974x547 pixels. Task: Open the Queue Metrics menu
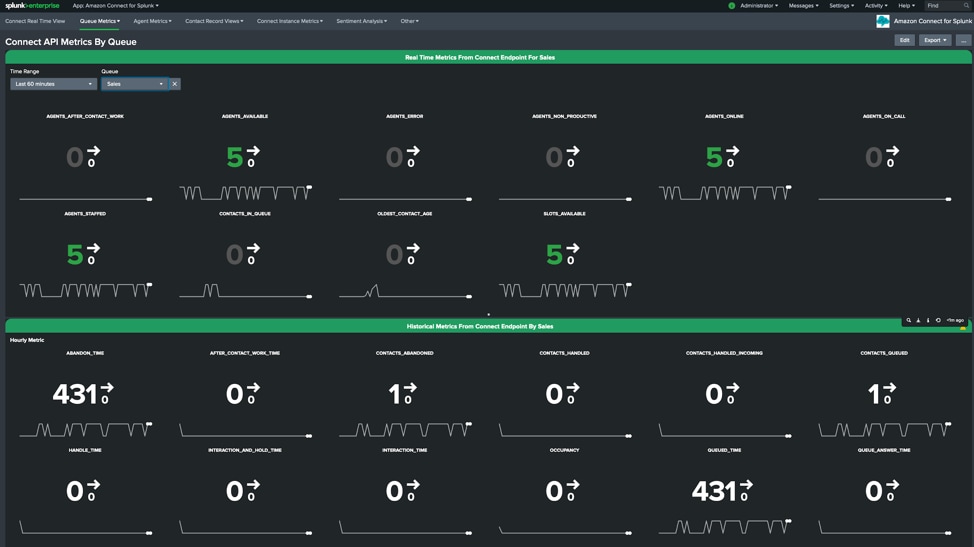coord(99,21)
